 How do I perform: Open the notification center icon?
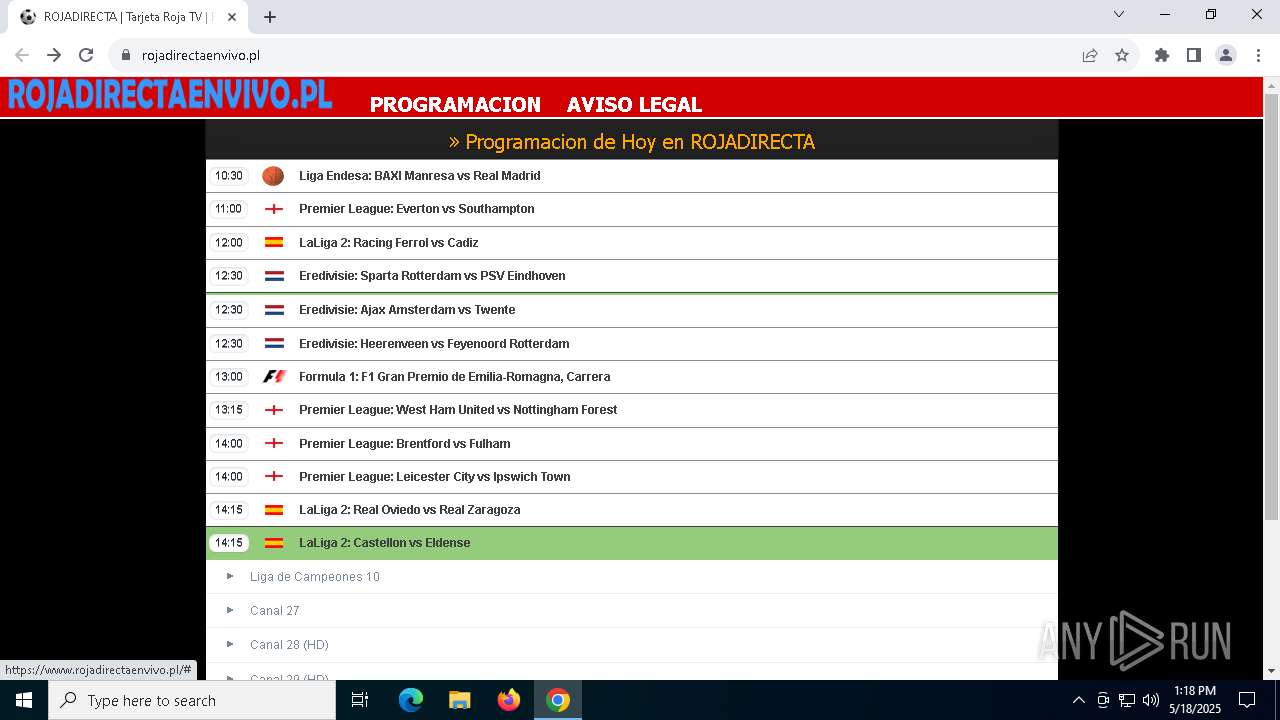(x=1247, y=700)
